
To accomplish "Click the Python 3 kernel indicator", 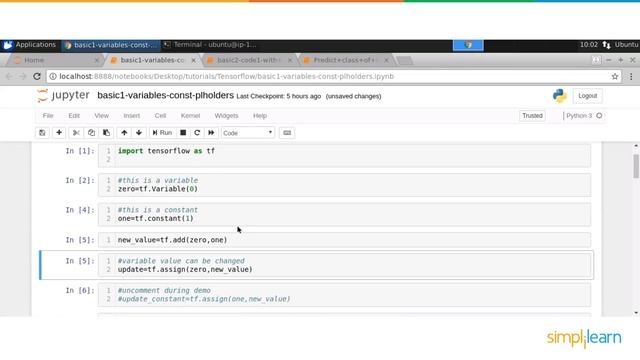I will click(579, 116).
